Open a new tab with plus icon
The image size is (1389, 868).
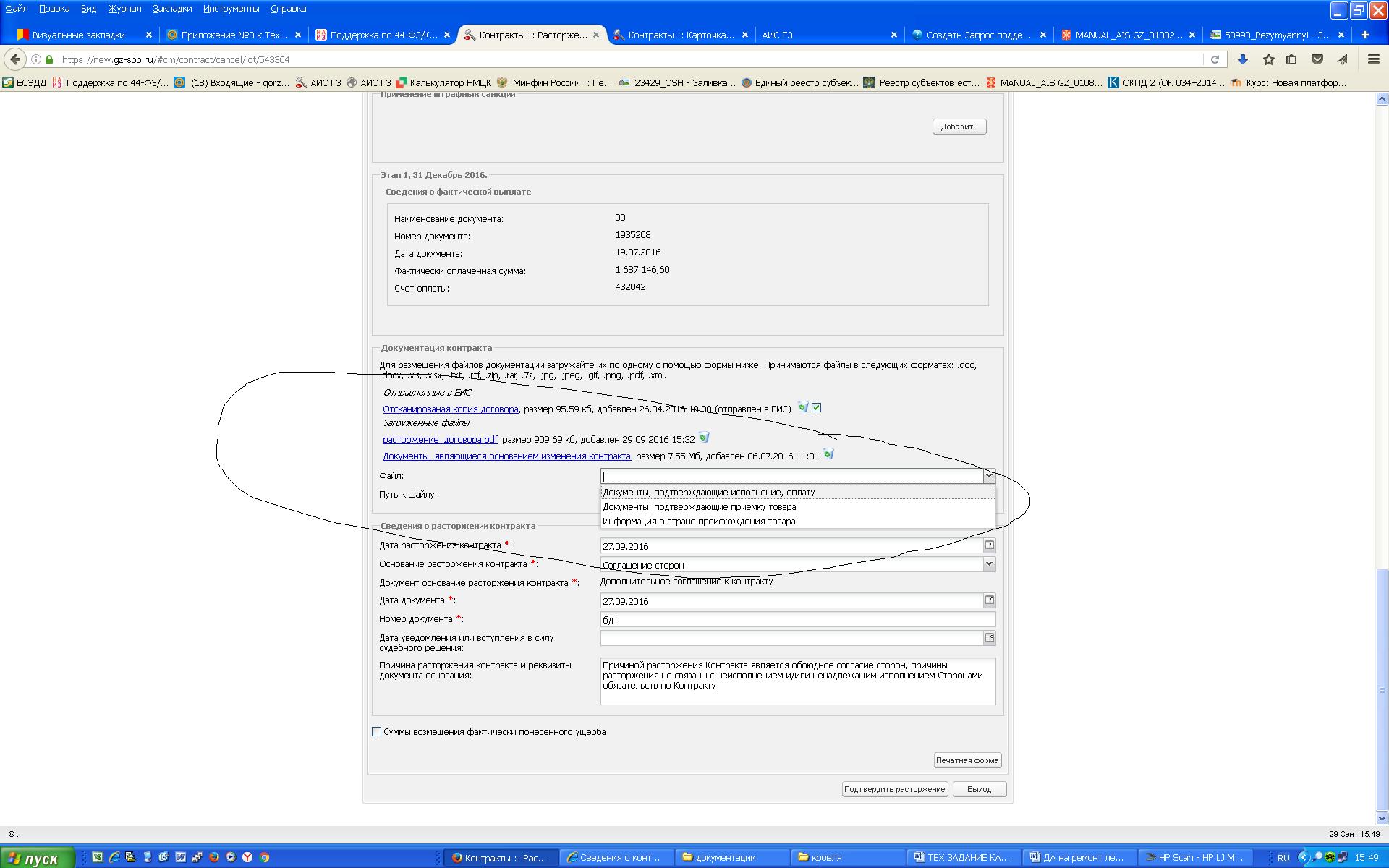click(x=1365, y=35)
